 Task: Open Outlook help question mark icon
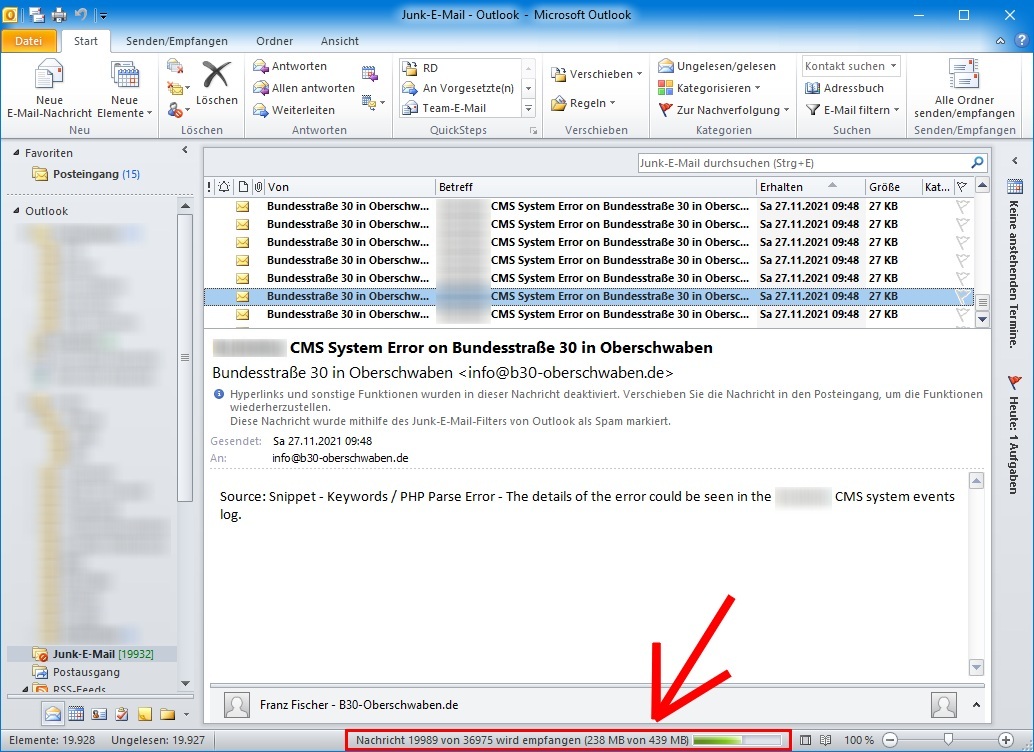[1021, 40]
